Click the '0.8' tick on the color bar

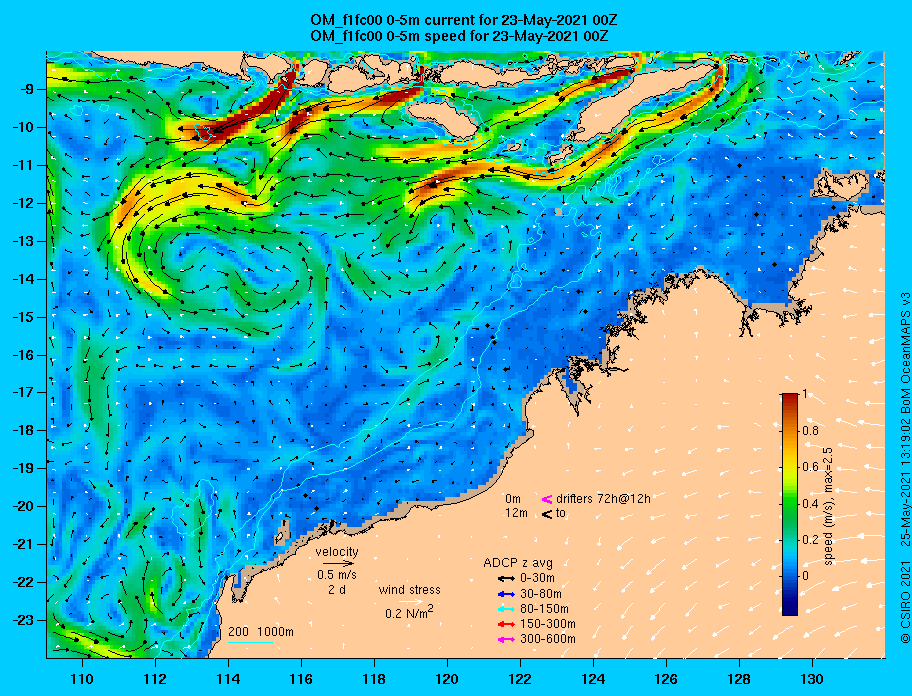(811, 431)
